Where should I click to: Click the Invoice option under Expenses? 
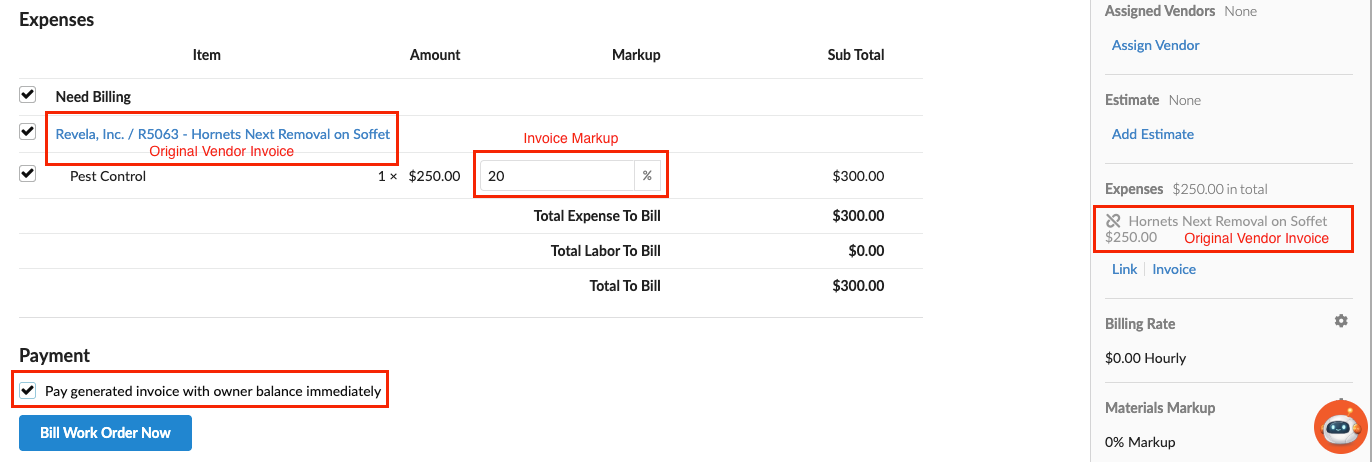pyautogui.click(x=1174, y=269)
